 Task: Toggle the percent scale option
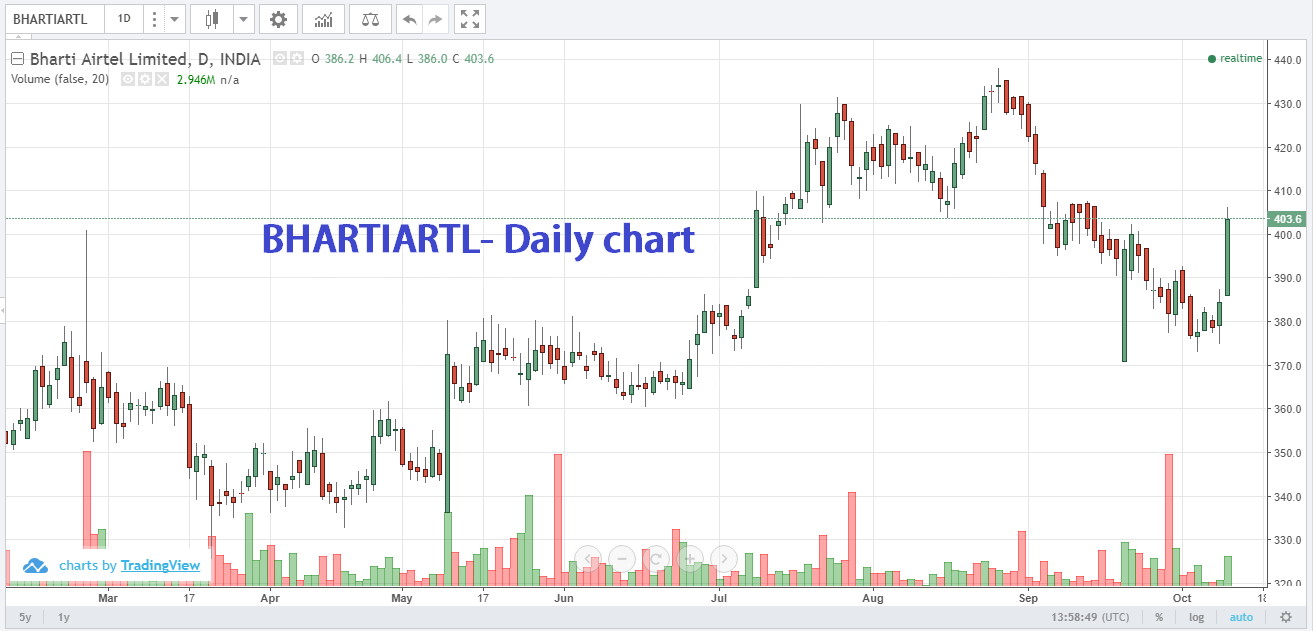tap(1159, 617)
